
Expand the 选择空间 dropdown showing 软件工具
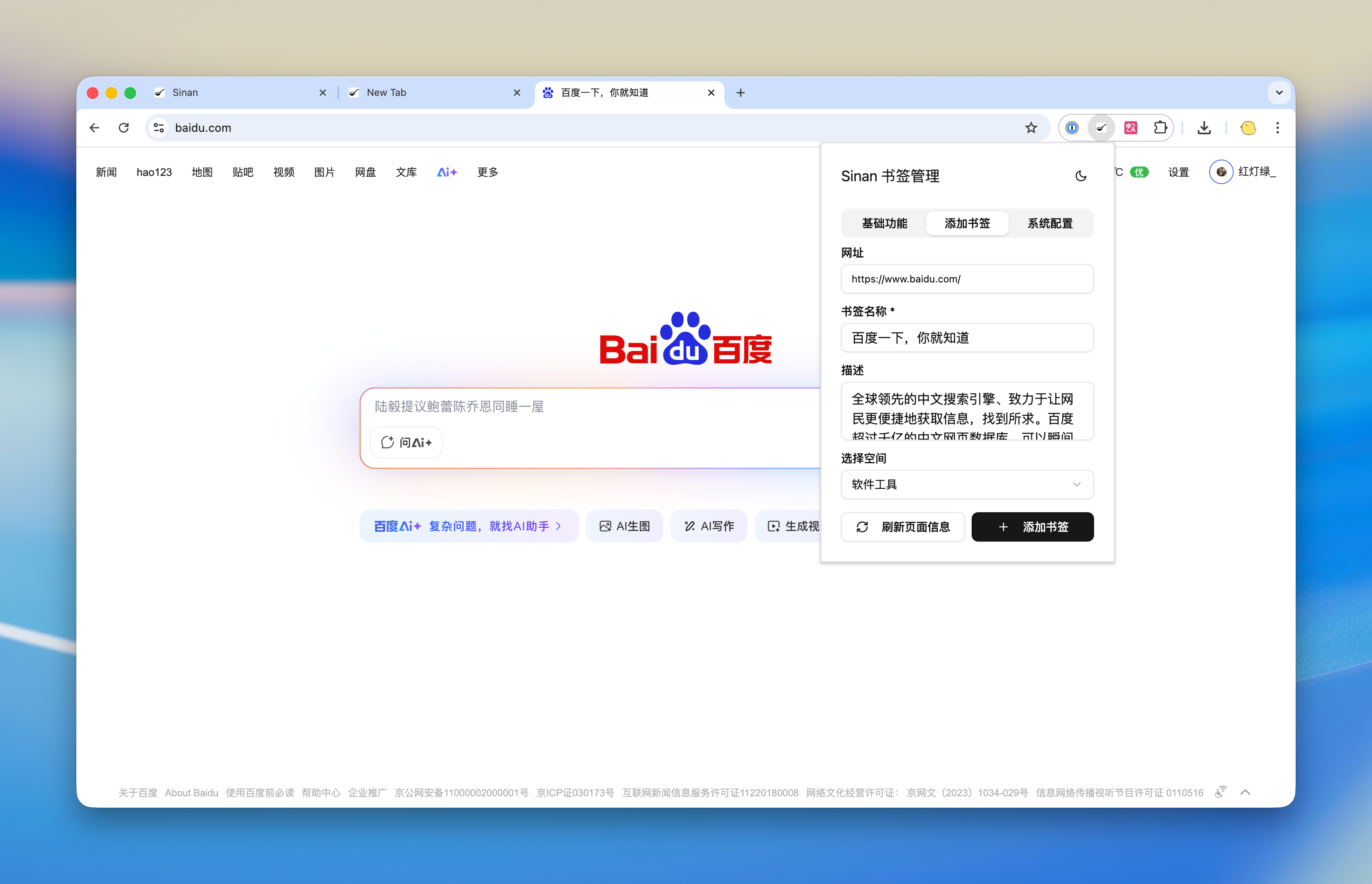(x=967, y=484)
